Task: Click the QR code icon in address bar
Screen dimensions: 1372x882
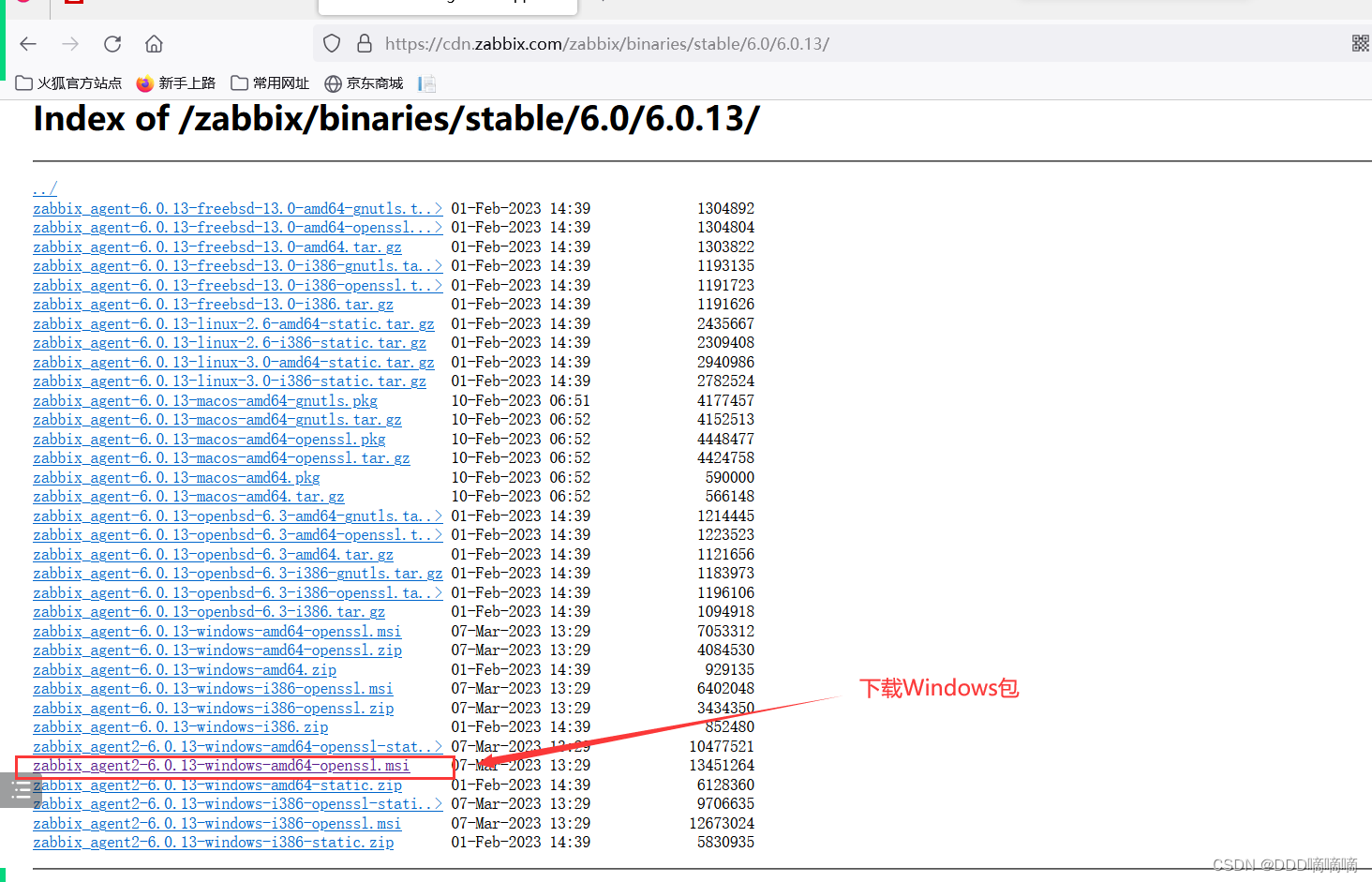Action: (x=1361, y=43)
